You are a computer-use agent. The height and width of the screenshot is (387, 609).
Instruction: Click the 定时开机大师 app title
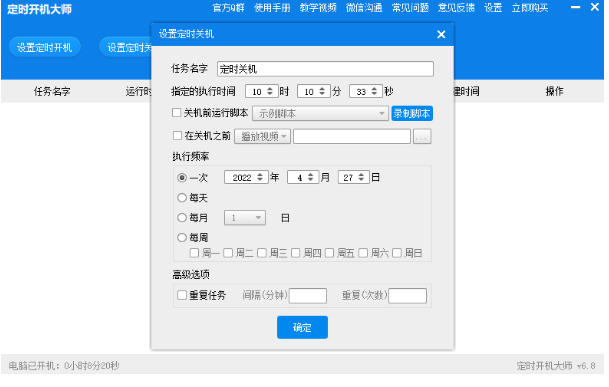tap(39, 9)
